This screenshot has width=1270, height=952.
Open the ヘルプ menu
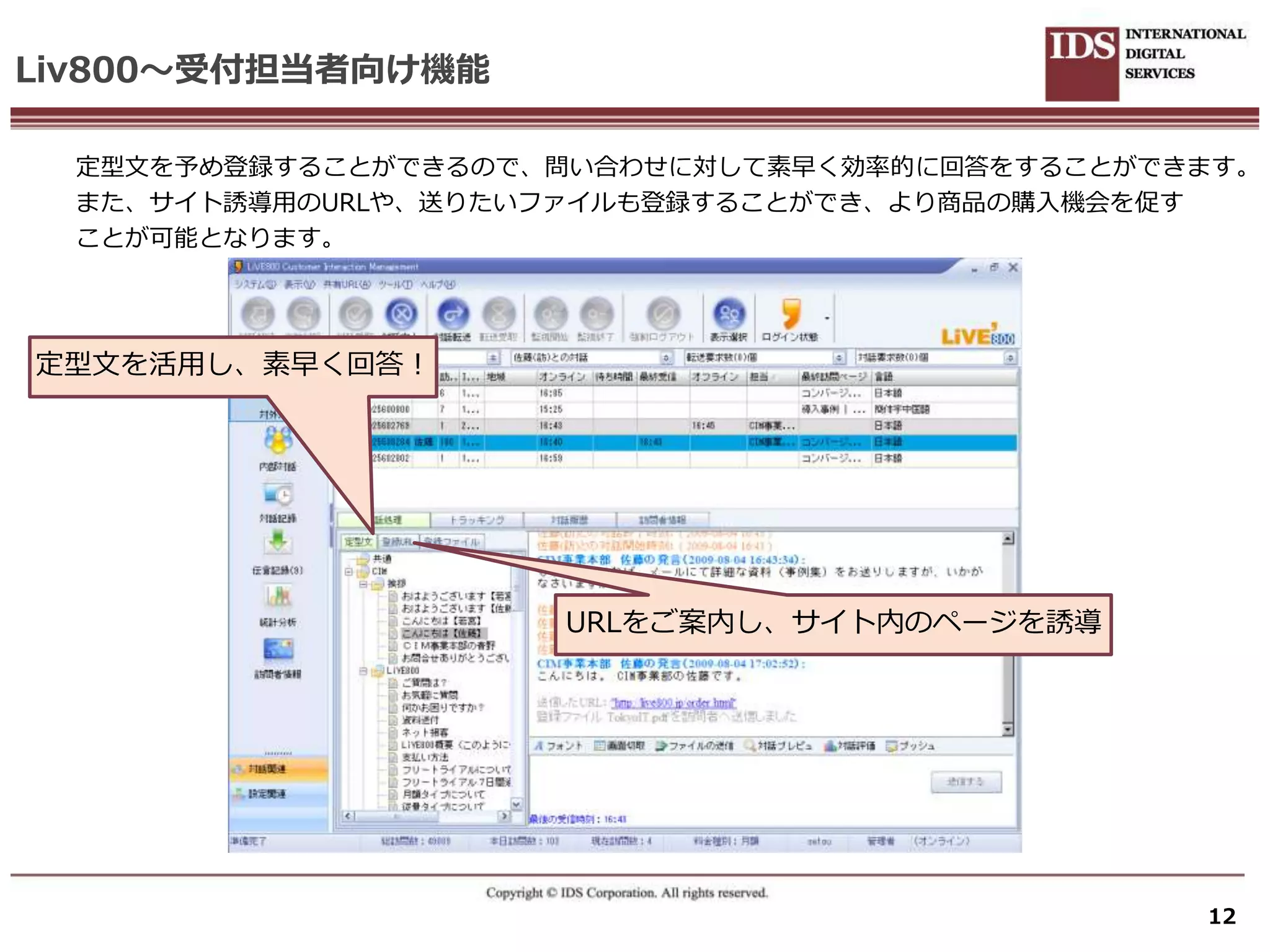click(438, 284)
